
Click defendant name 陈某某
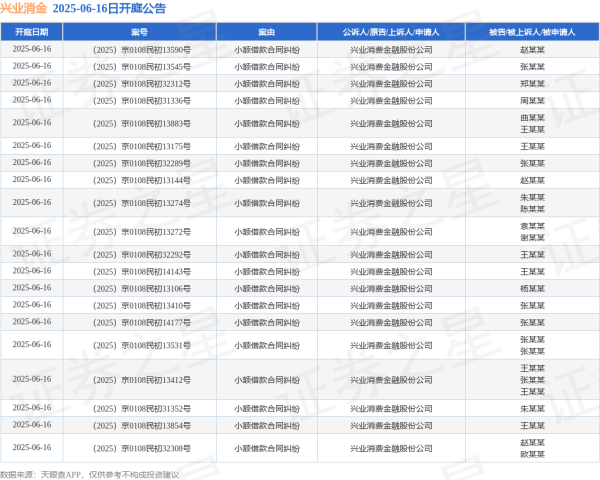pos(532,209)
